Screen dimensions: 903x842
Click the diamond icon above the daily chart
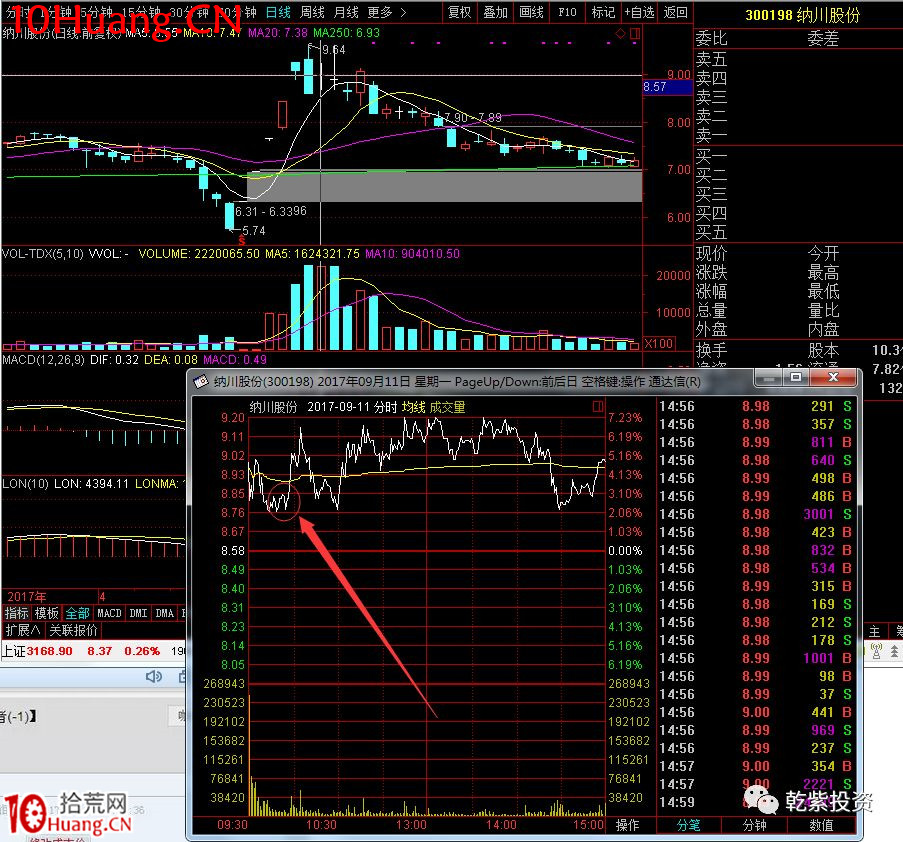[620, 33]
